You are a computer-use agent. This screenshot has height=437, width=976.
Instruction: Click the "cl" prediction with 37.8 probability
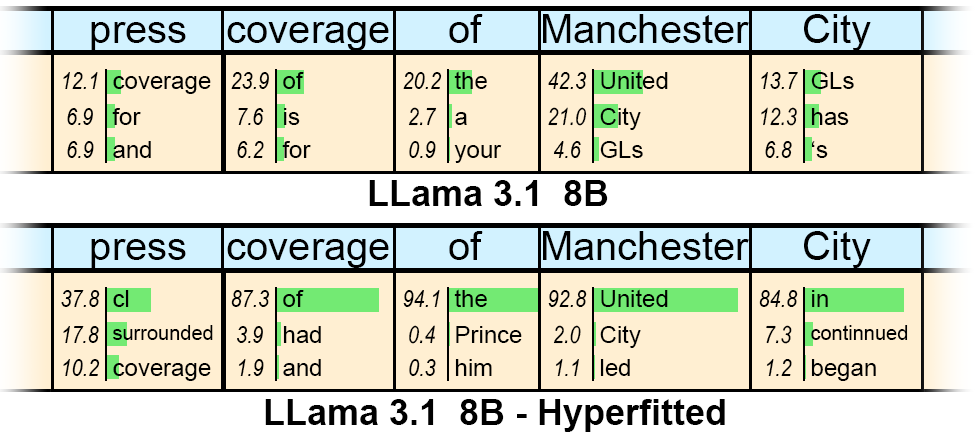[121, 299]
